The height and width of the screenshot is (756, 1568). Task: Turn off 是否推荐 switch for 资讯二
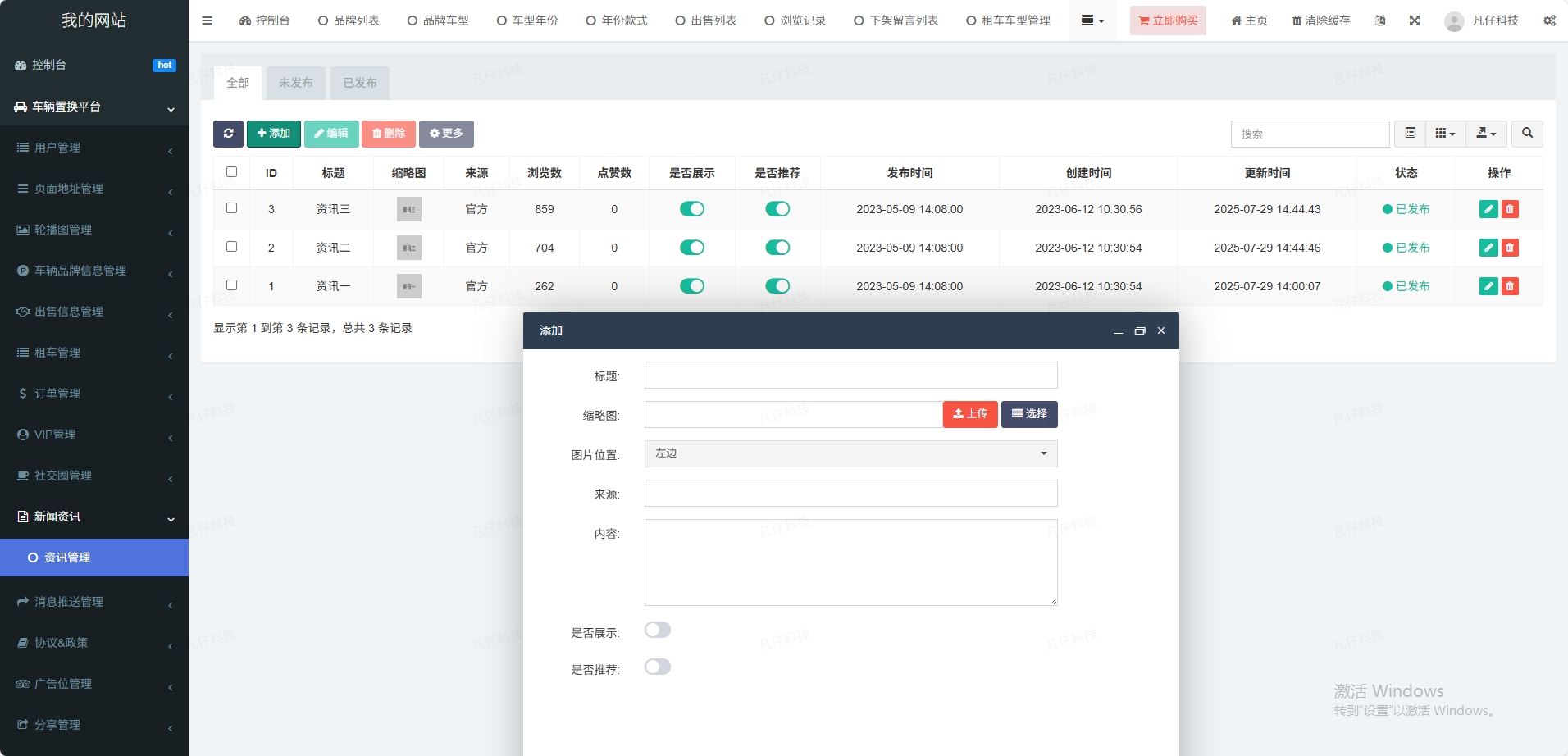point(777,248)
